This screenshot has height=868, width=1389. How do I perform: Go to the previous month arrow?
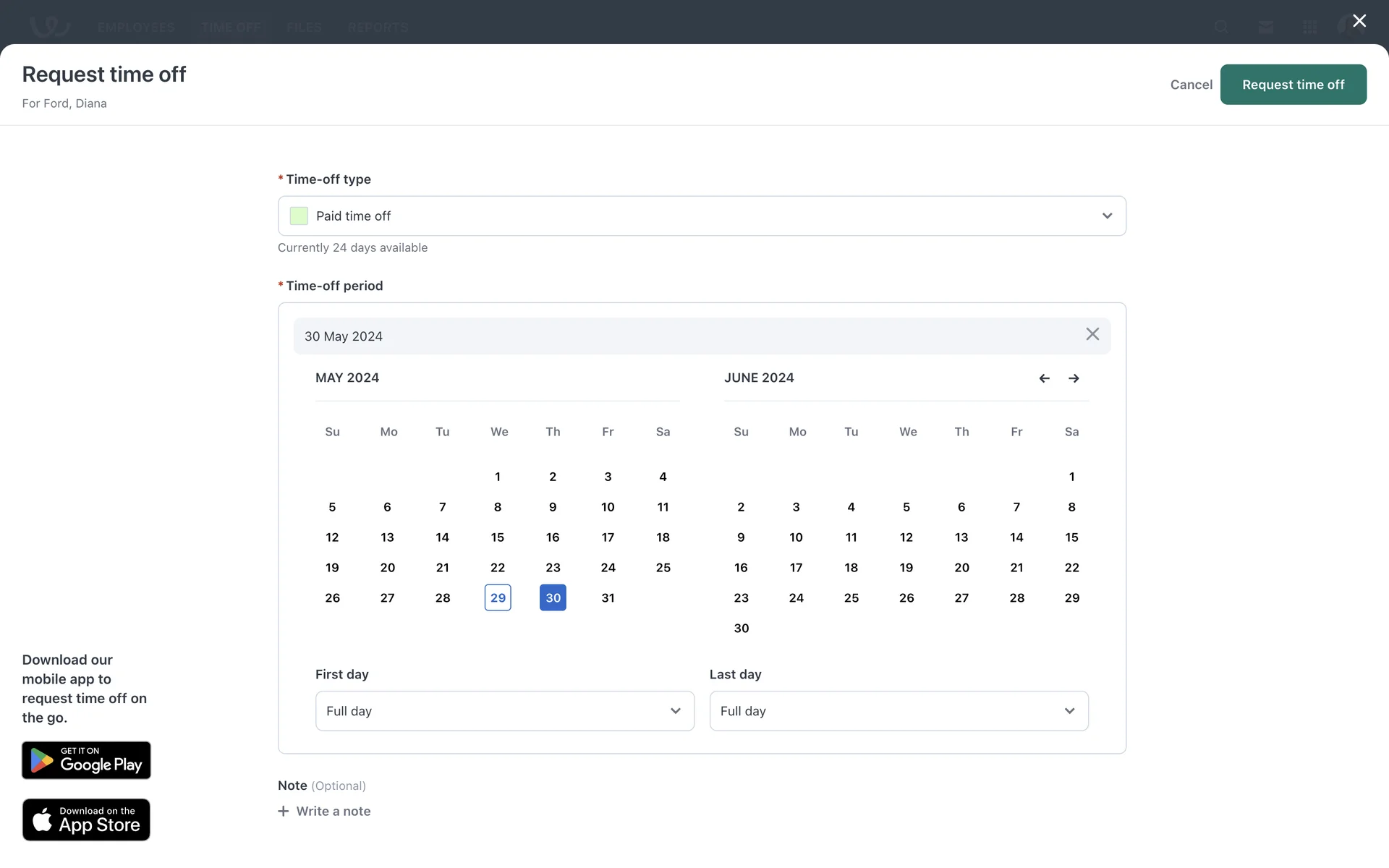click(x=1044, y=378)
